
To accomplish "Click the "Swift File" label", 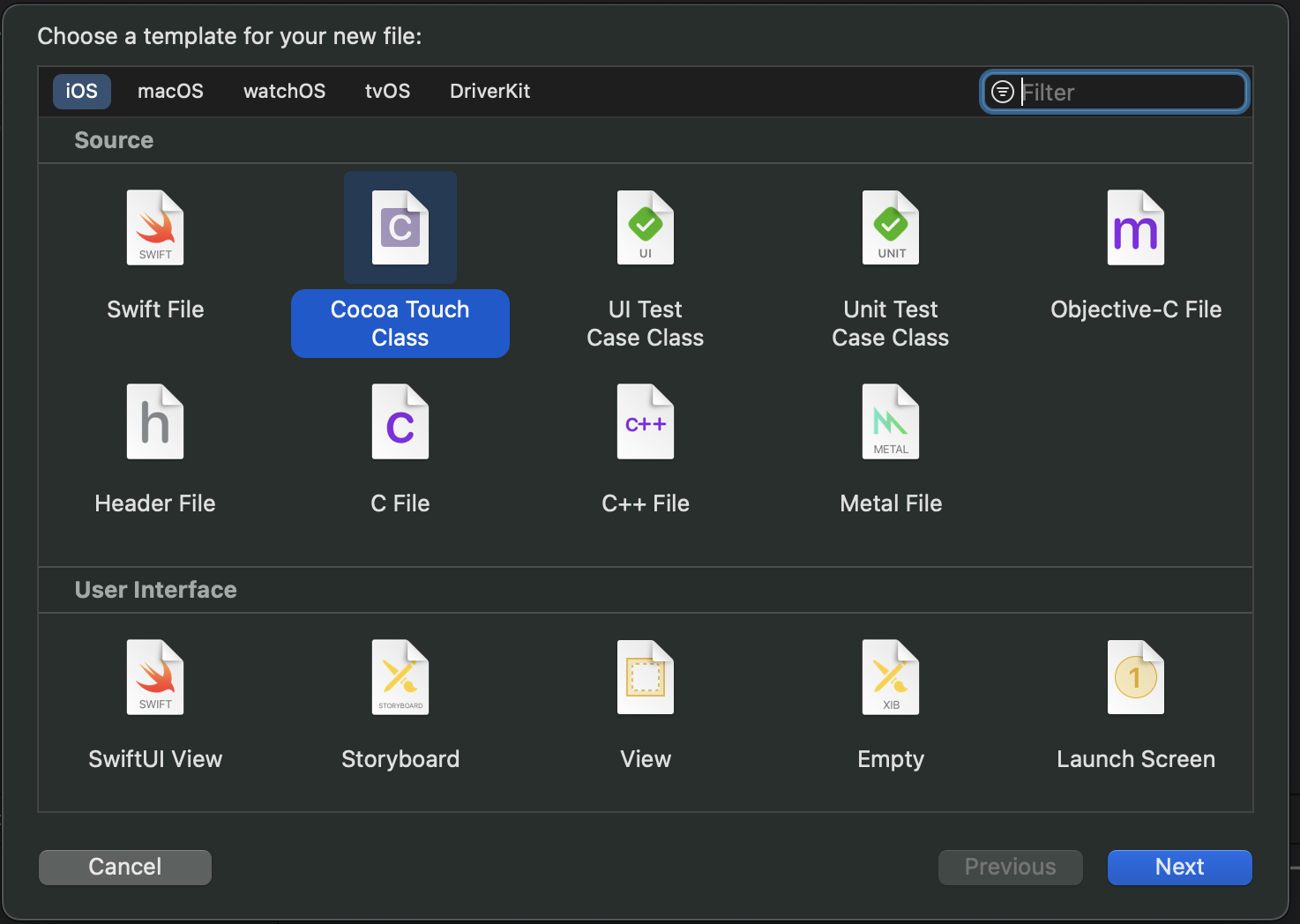I will click(155, 309).
